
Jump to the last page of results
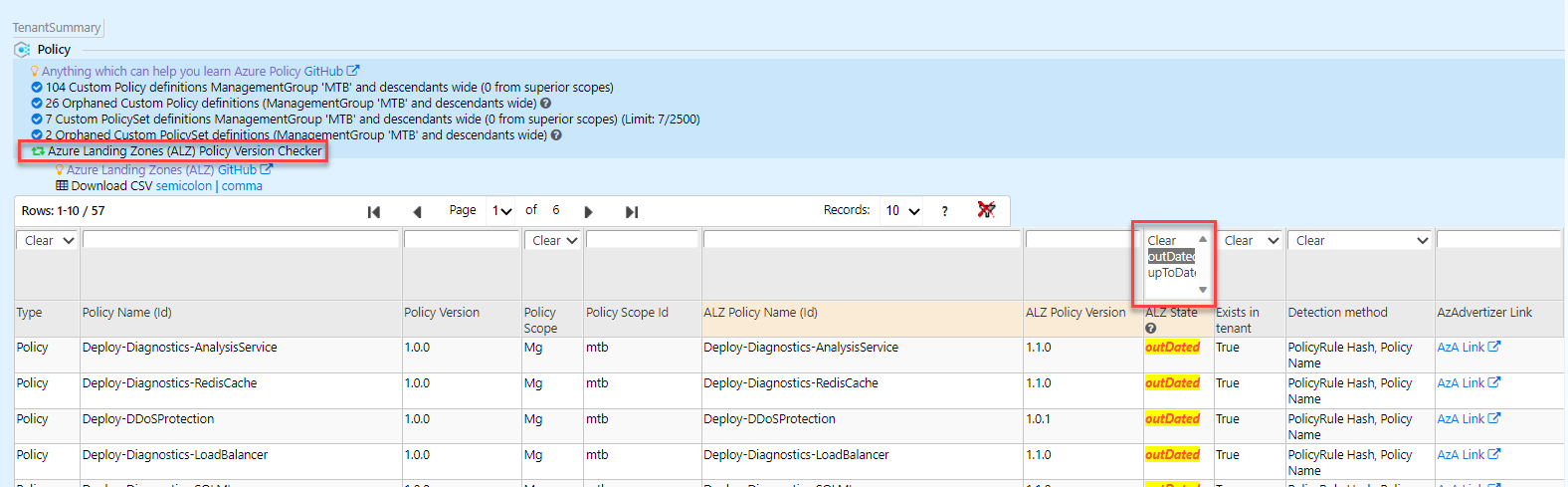632,212
